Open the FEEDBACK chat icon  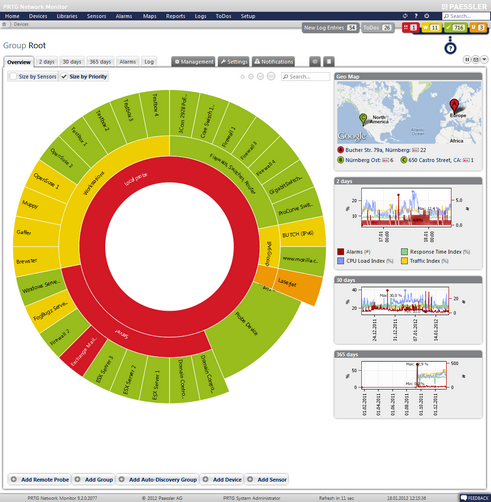coord(464,498)
